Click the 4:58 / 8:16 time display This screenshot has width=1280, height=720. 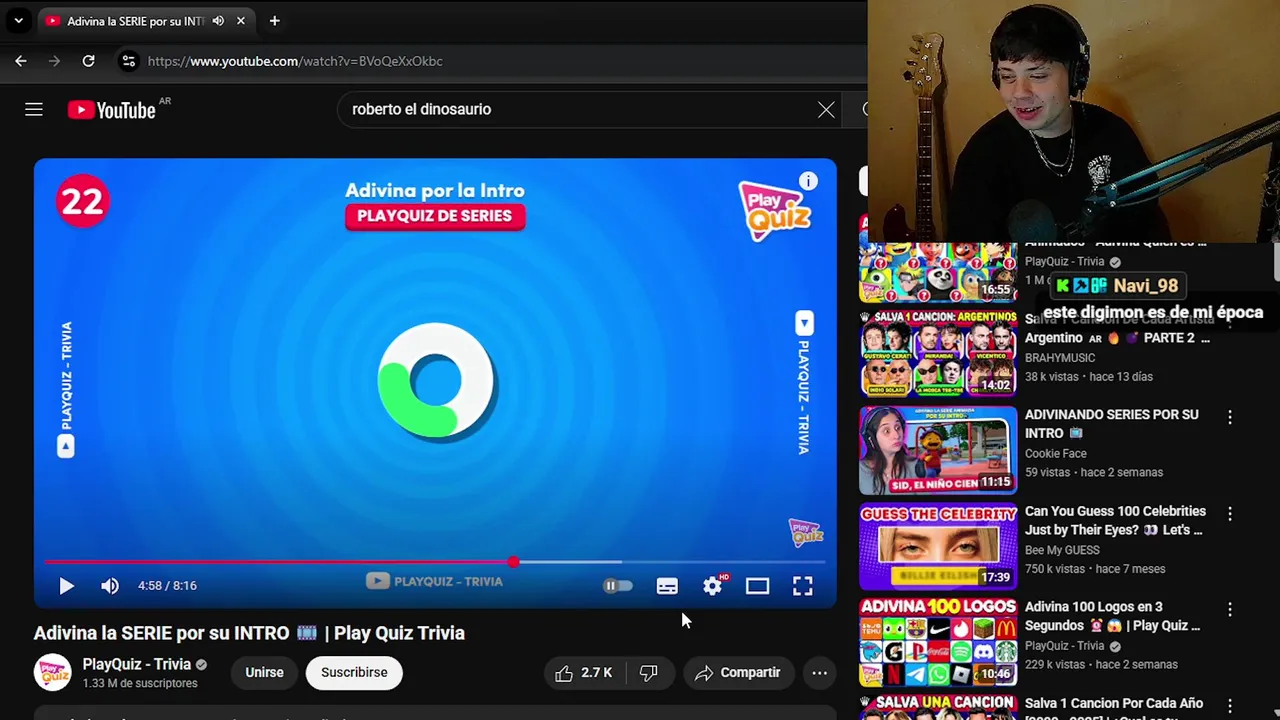[167, 586]
